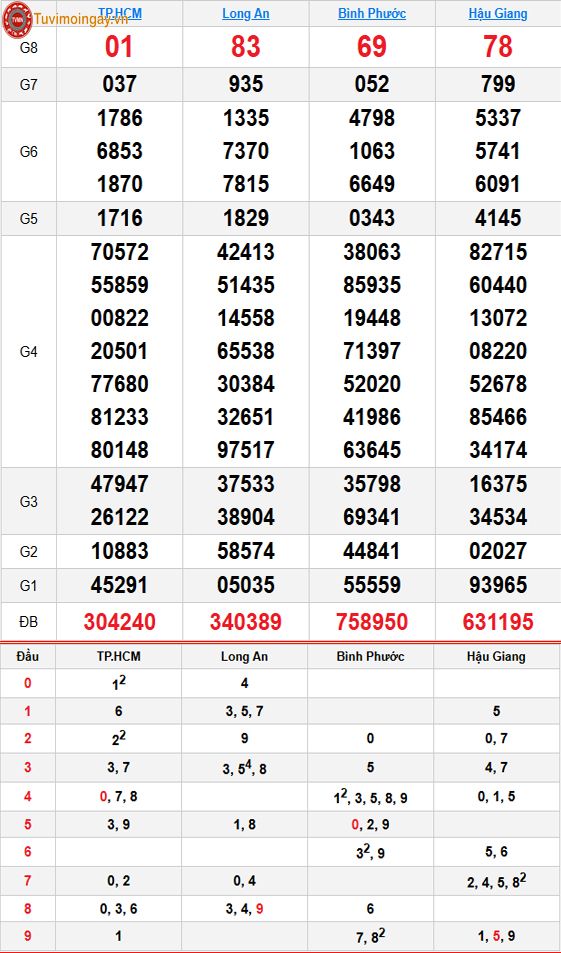Viewport: 561px width, 953px height.
Task: Select Long An G8 result 83
Action: 246,47
